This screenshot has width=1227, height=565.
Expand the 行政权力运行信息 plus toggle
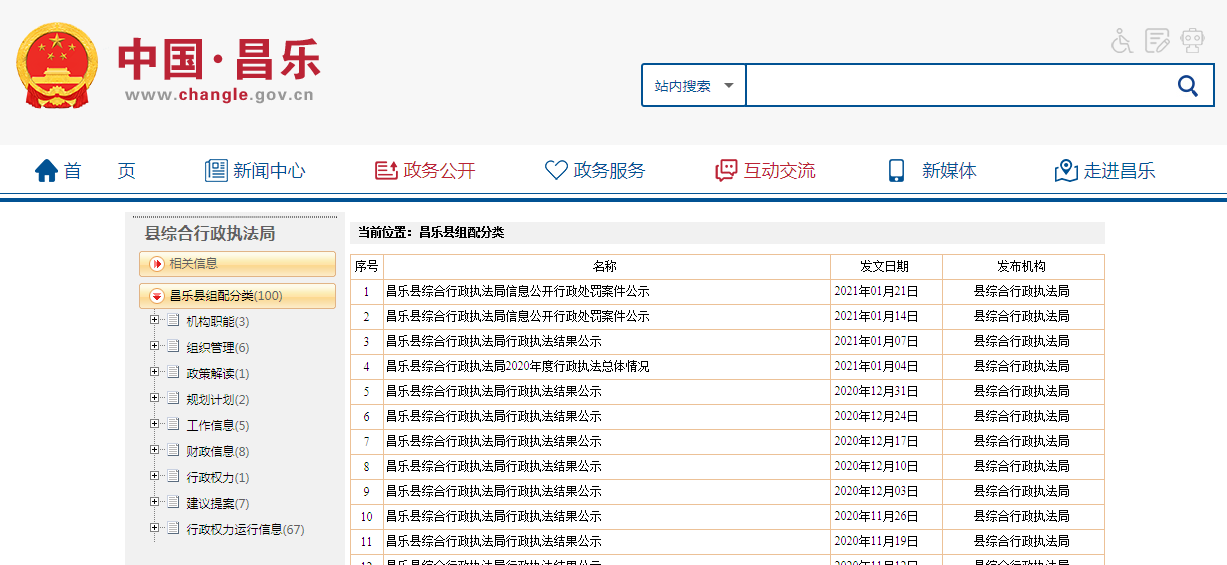point(154,529)
